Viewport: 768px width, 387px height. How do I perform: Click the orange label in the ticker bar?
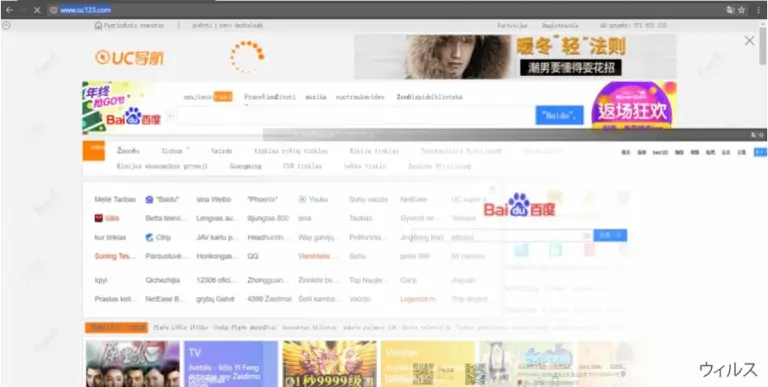pos(117,328)
